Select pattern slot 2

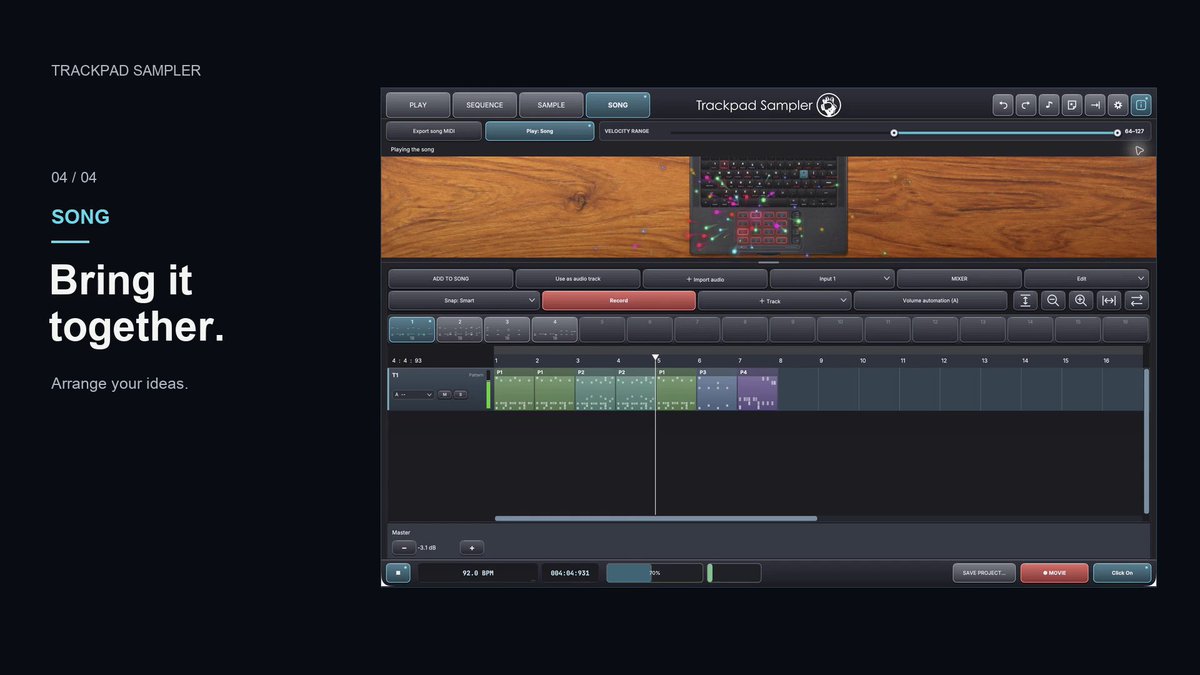pyautogui.click(x=460, y=329)
